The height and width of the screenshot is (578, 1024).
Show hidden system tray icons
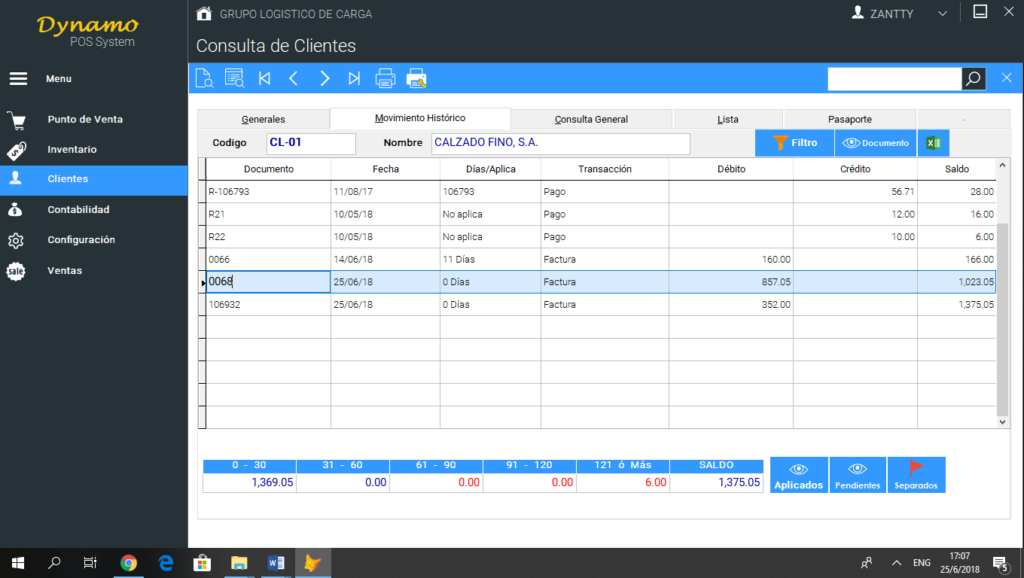click(896, 563)
